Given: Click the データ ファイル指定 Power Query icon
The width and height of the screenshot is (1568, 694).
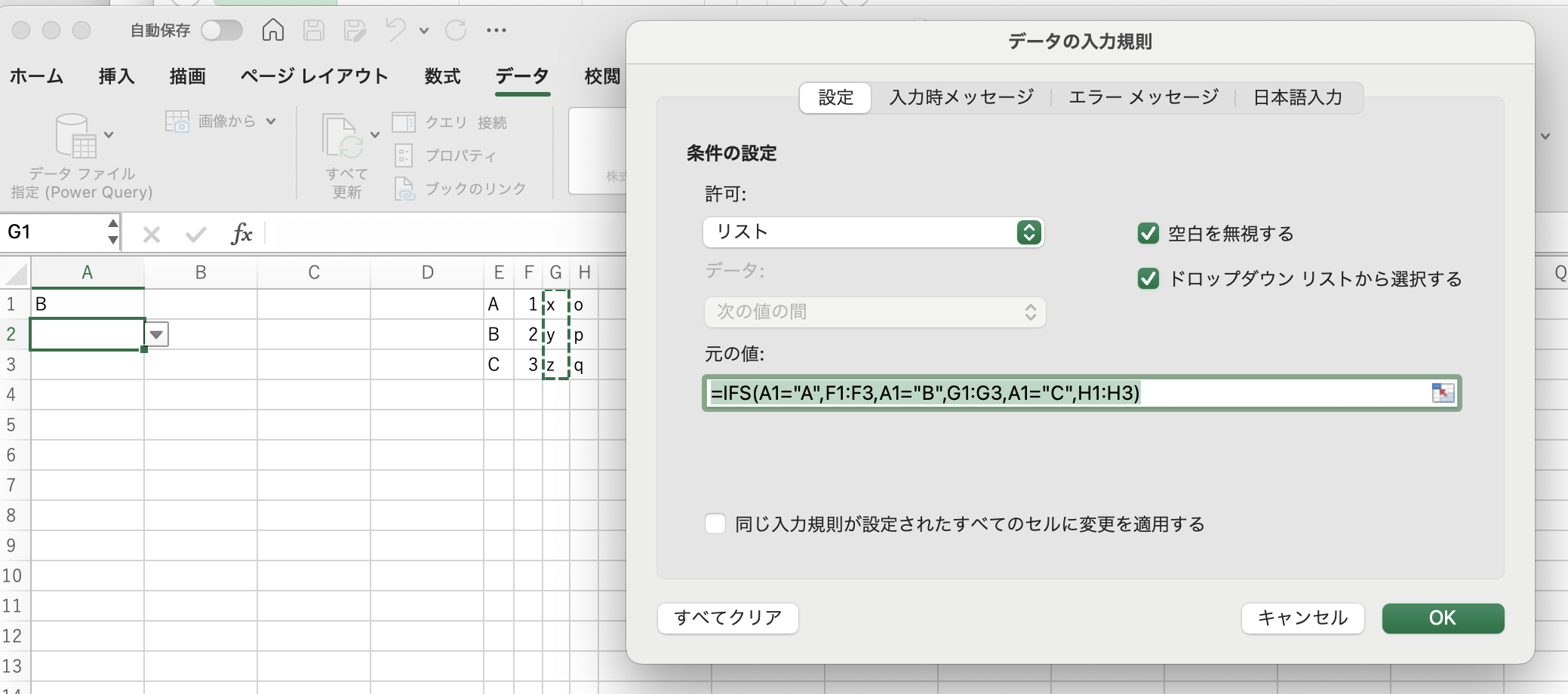Looking at the screenshot, I should click(x=77, y=136).
